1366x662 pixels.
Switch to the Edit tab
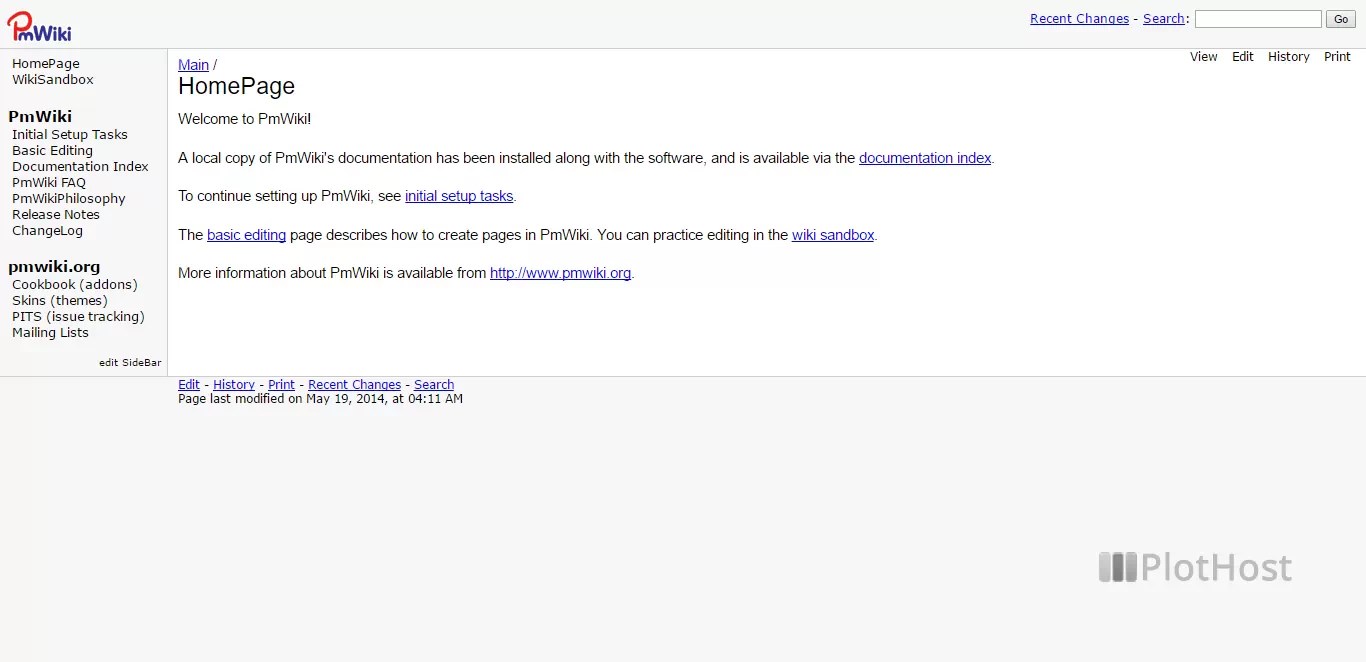(x=1242, y=57)
